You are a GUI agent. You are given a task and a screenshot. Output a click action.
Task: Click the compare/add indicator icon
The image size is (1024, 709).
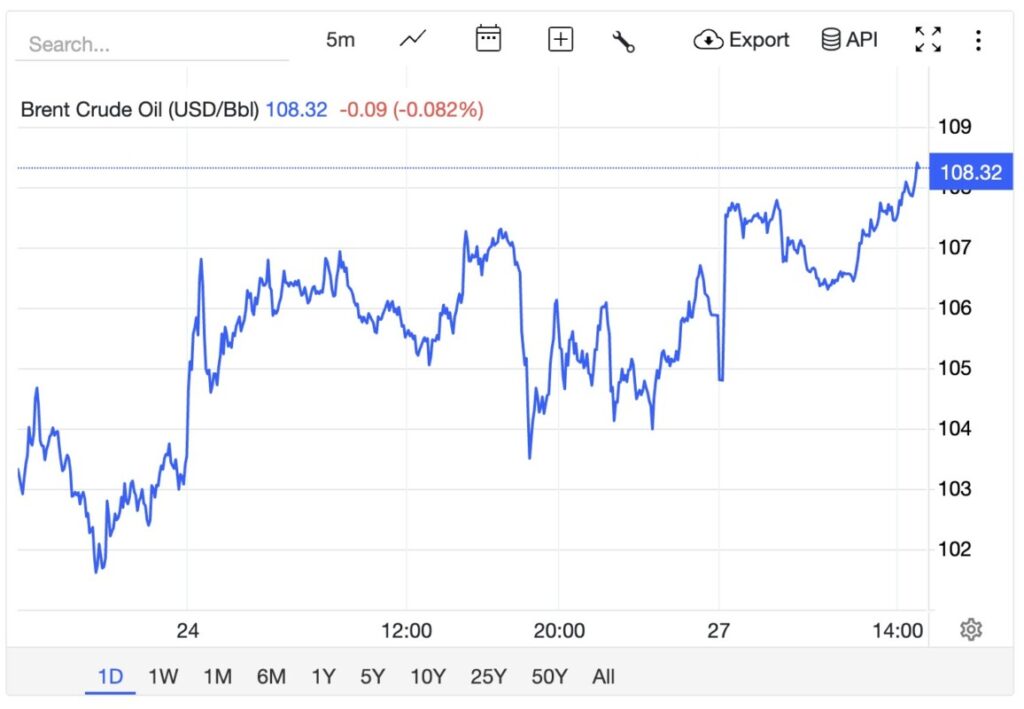pos(560,39)
